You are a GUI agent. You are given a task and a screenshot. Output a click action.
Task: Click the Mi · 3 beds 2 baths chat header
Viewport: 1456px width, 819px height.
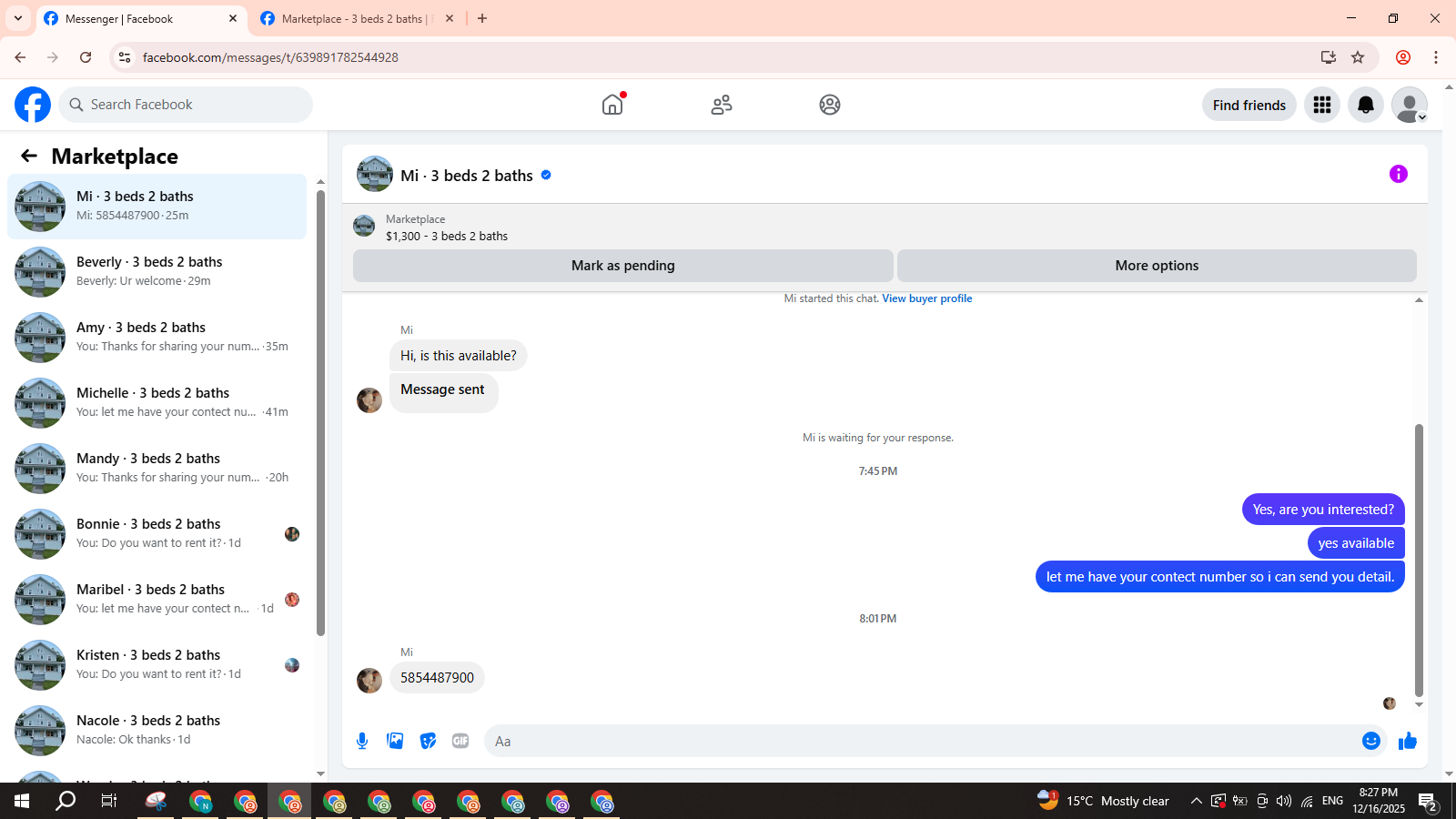(x=467, y=176)
